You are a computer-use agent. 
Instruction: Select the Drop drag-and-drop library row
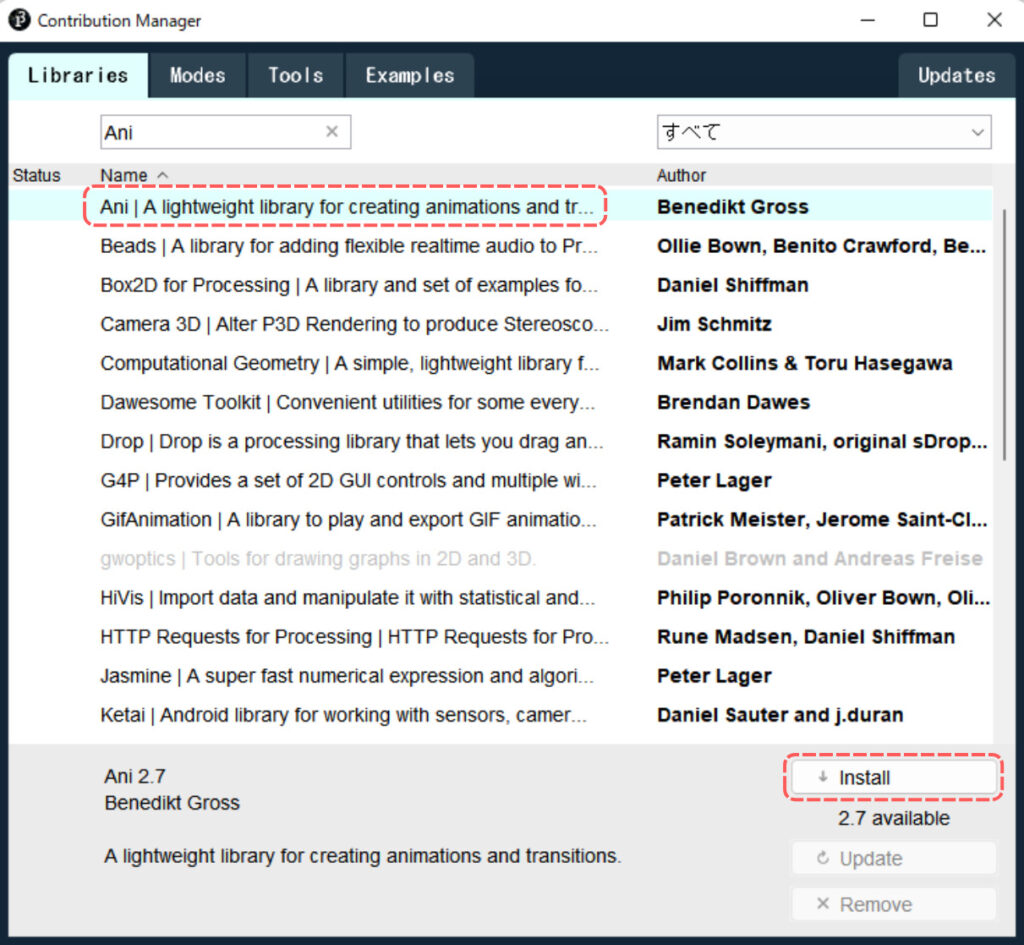pos(501,441)
